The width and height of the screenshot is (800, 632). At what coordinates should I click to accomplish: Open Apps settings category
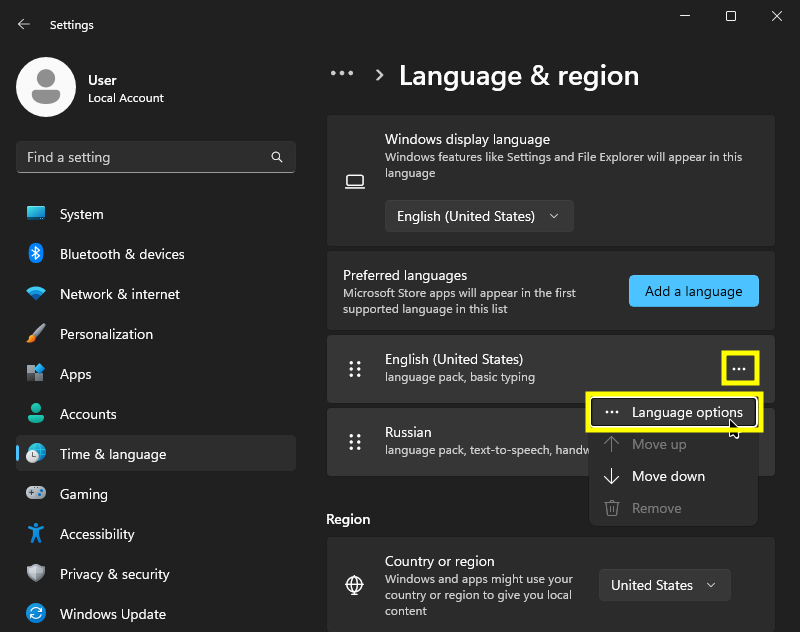(75, 374)
